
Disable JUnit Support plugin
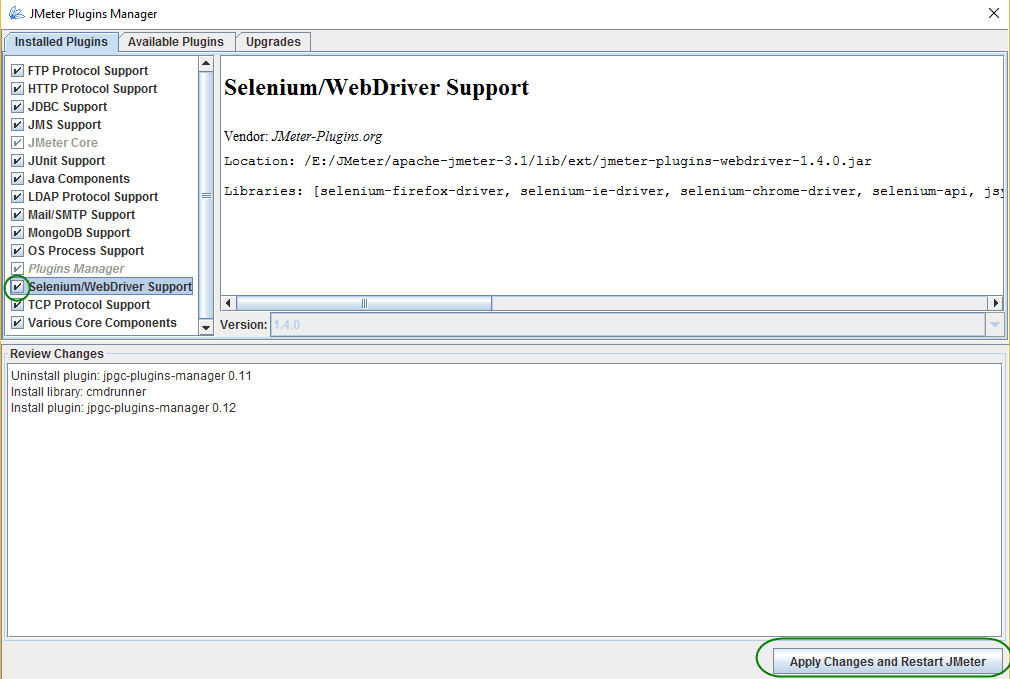pos(17,160)
